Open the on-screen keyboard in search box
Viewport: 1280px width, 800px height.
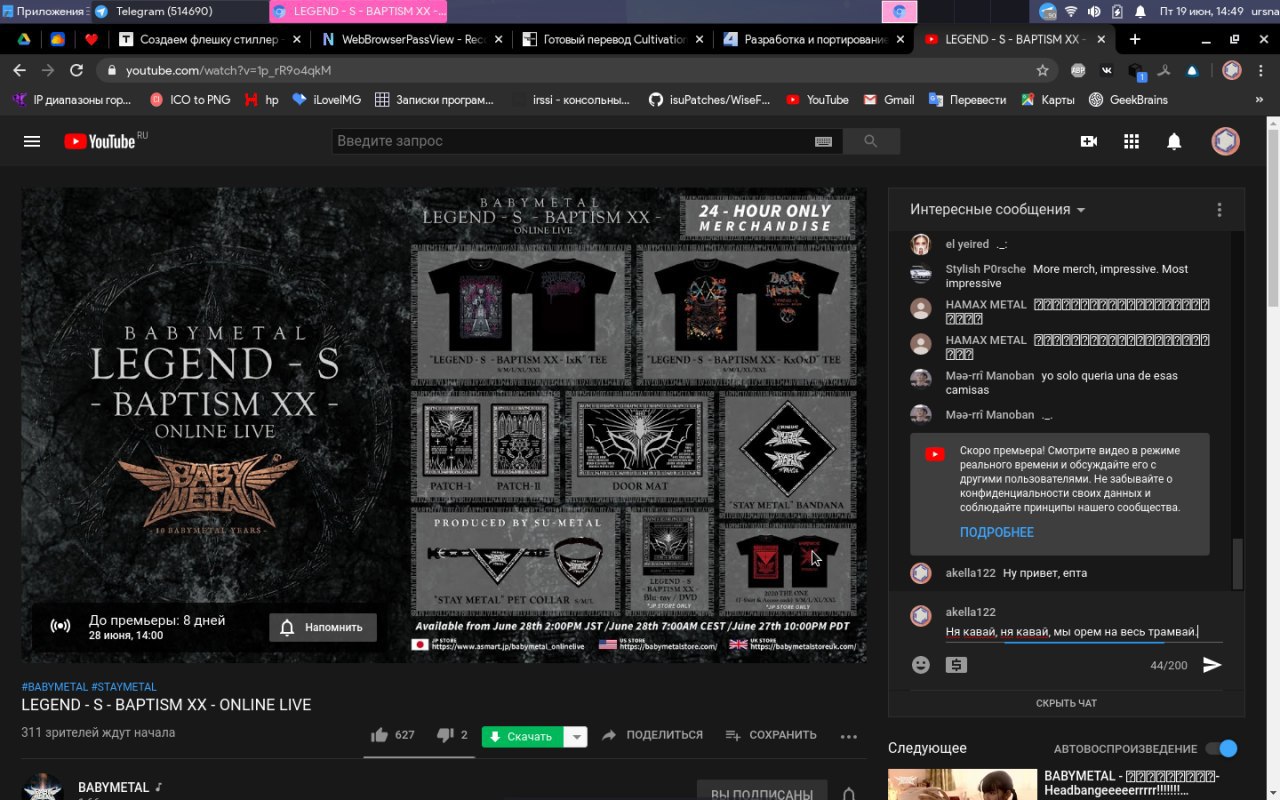(823, 142)
